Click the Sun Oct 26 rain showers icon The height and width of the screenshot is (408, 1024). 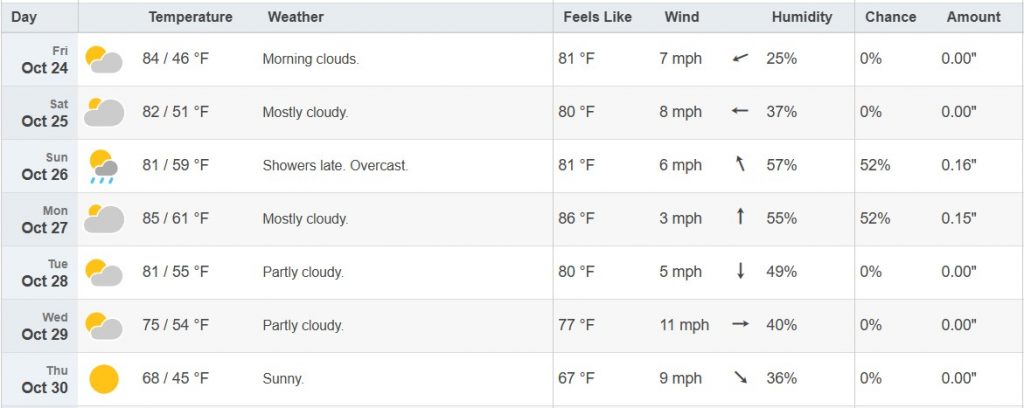click(102, 166)
